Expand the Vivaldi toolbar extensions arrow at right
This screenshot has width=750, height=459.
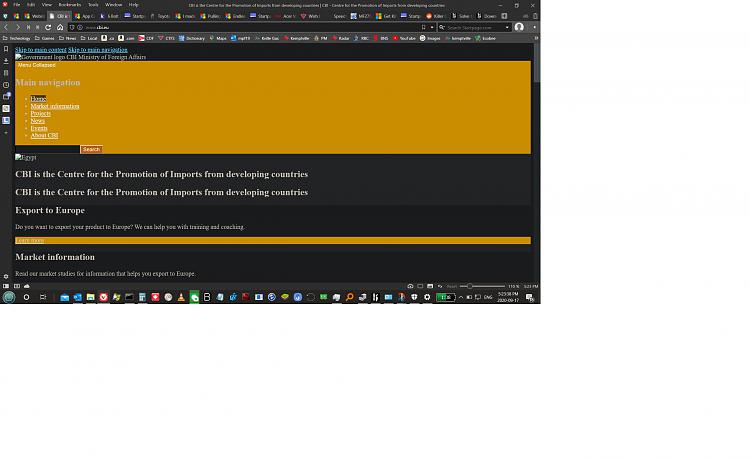(x=534, y=27)
